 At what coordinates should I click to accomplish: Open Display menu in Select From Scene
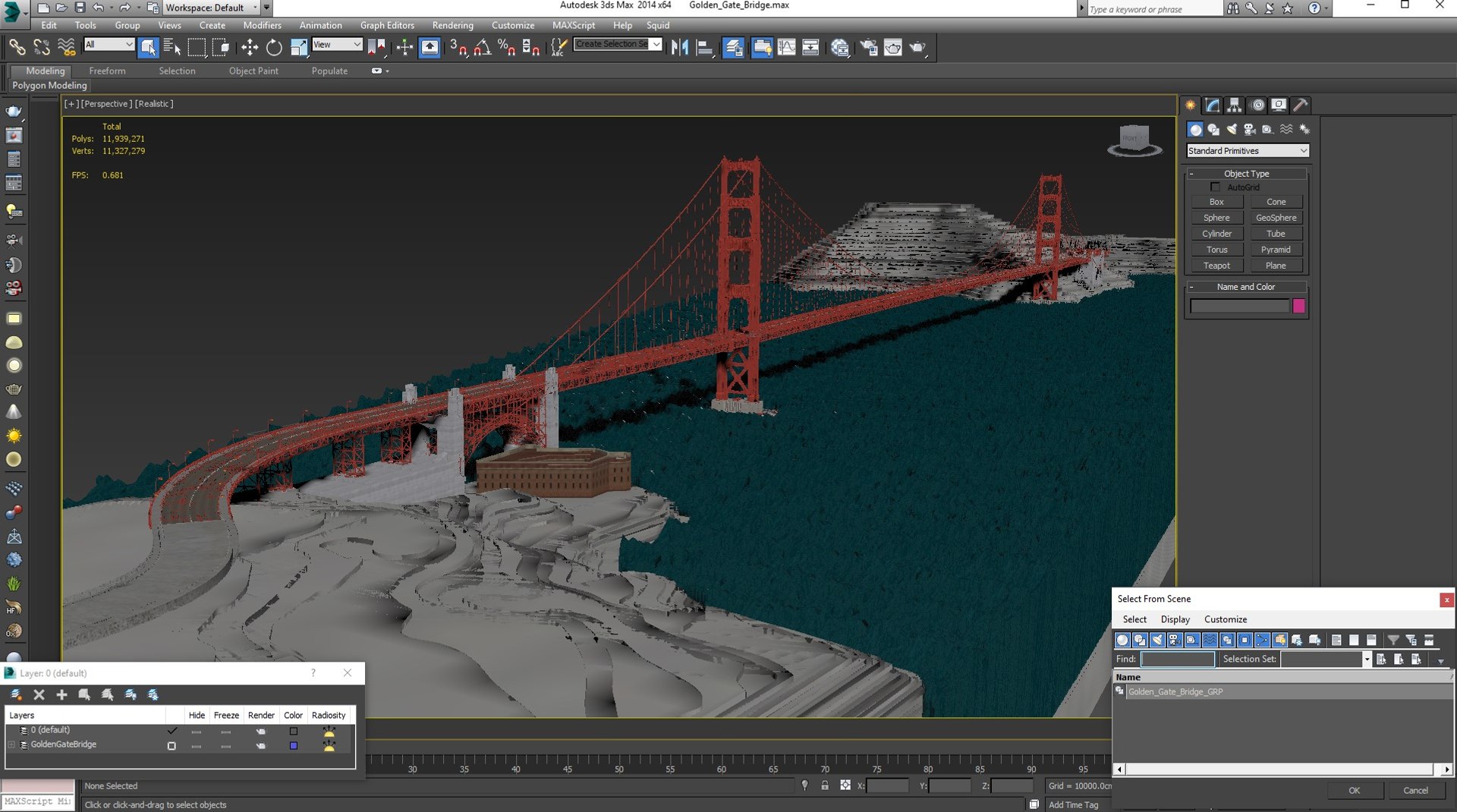click(1175, 619)
